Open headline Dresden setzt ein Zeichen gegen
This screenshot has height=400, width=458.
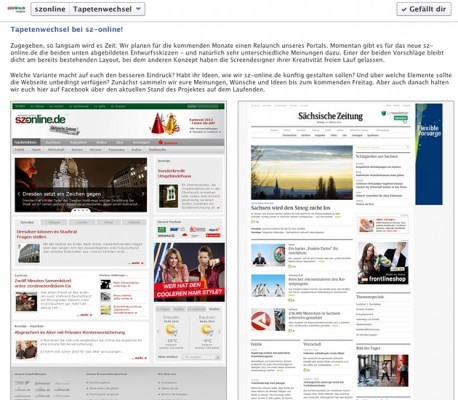click(62, 194)
